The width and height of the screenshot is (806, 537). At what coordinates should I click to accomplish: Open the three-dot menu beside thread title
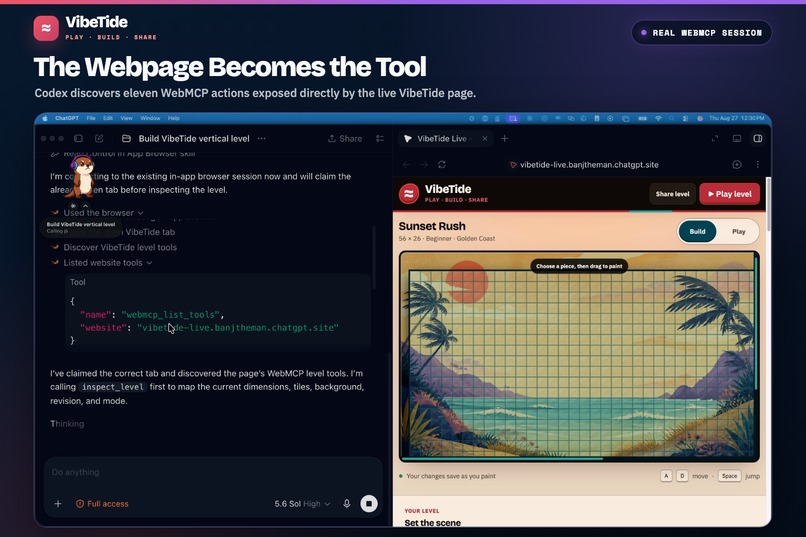coord(262,138)
